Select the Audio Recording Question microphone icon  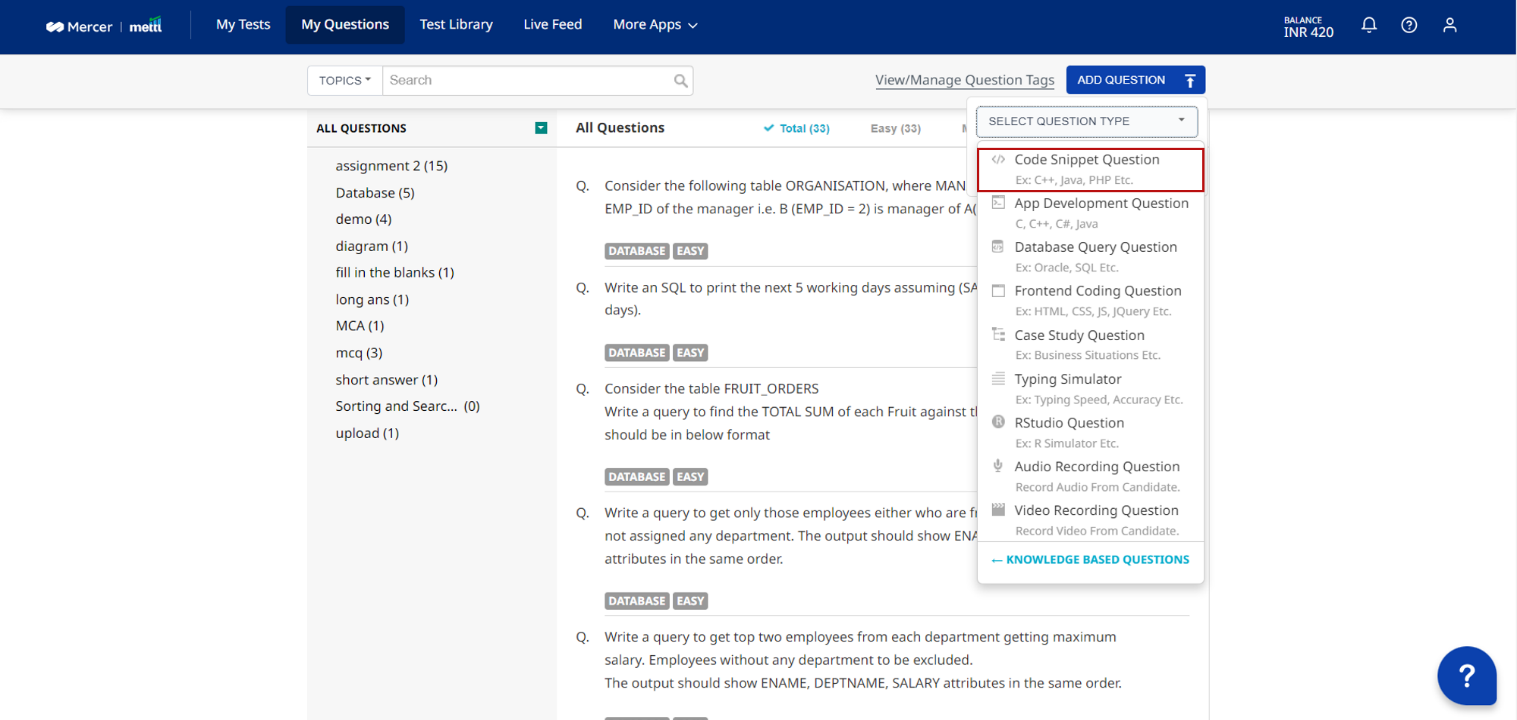997,466
